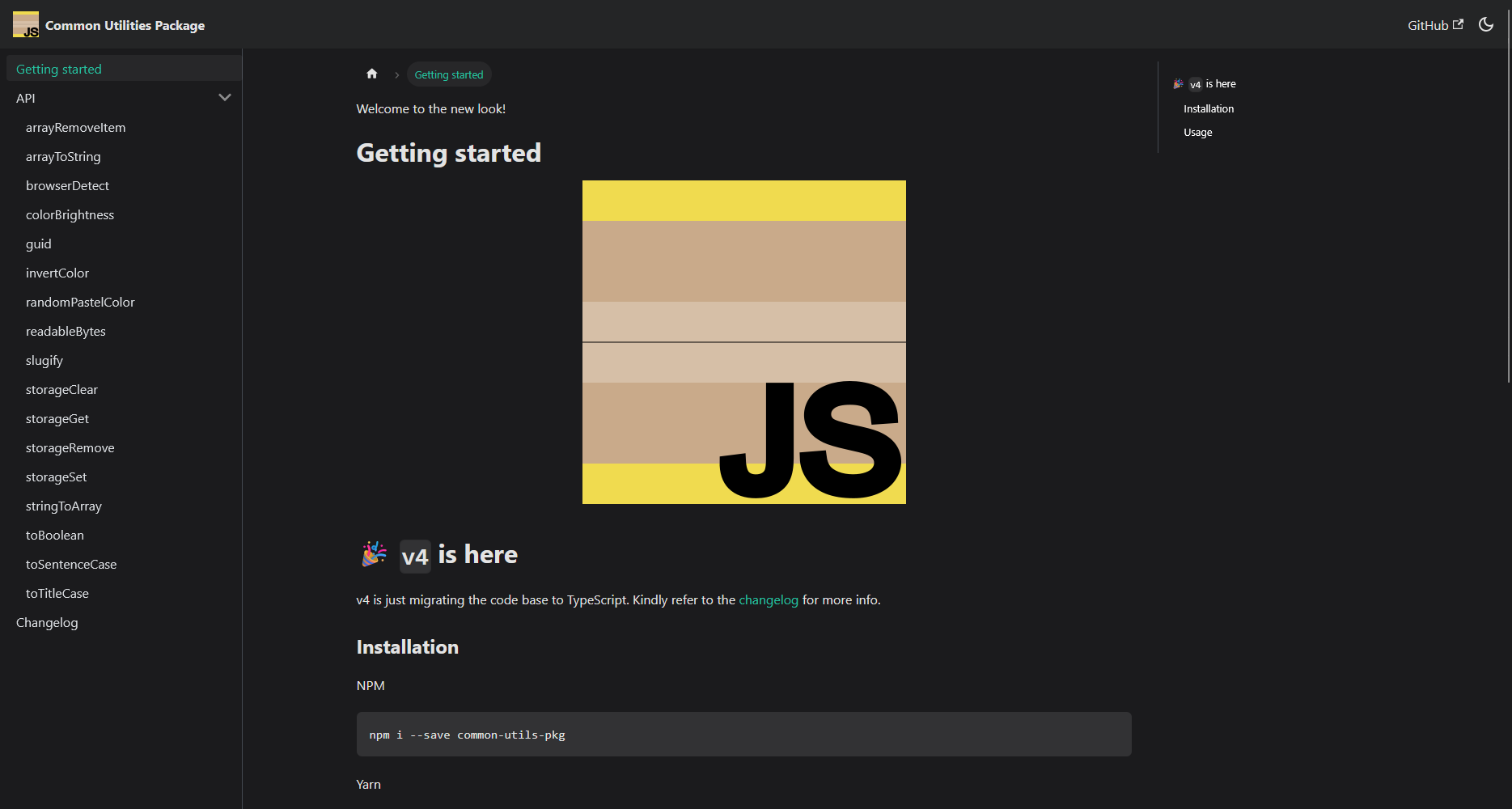Viewport: 1512px width, 809px height.
Task: Jump to Usage in table of contents
Action: pyautogui.click(x=1198, y=132)
